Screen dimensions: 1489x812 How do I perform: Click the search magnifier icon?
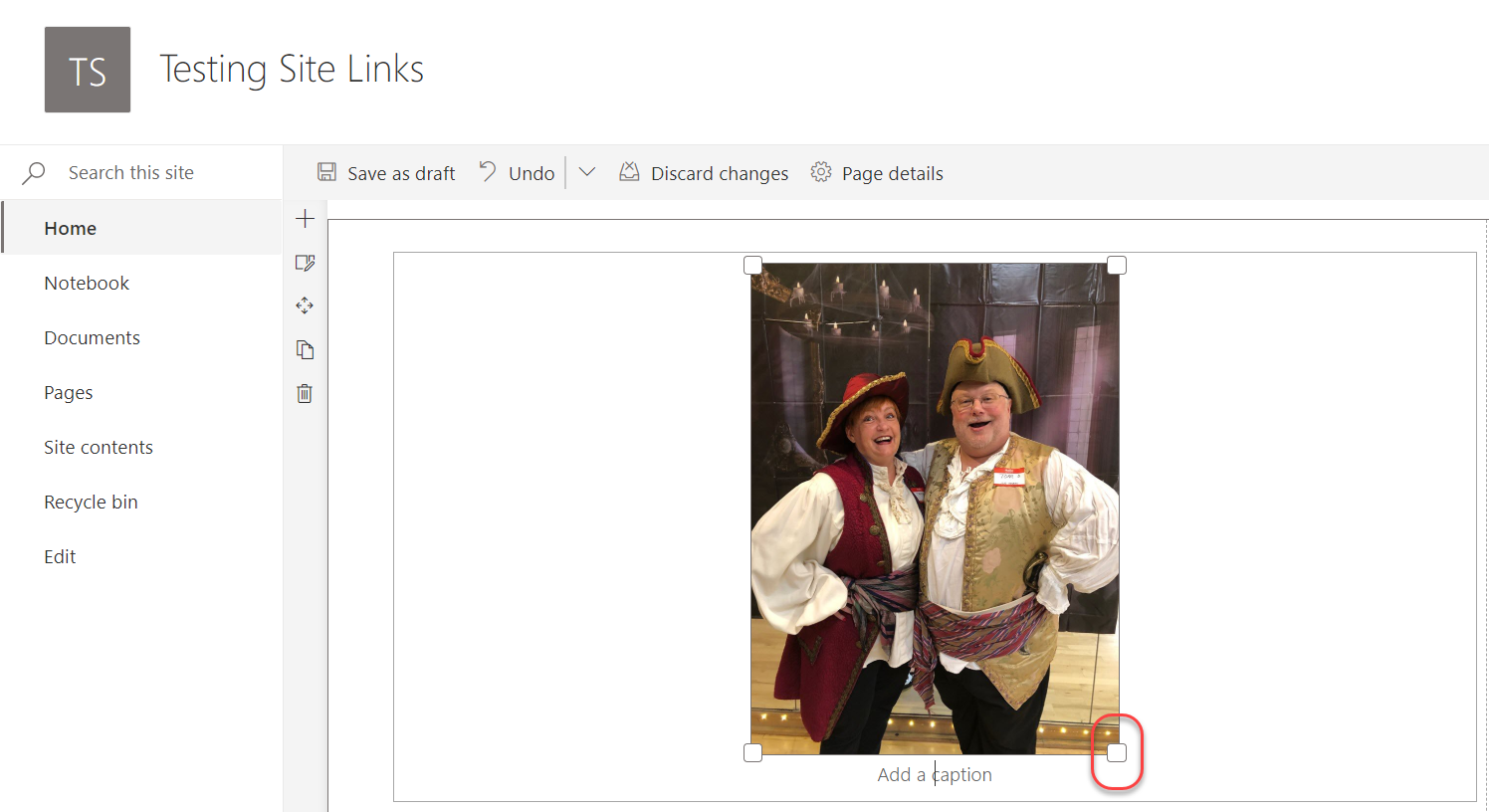coord(33,171)
